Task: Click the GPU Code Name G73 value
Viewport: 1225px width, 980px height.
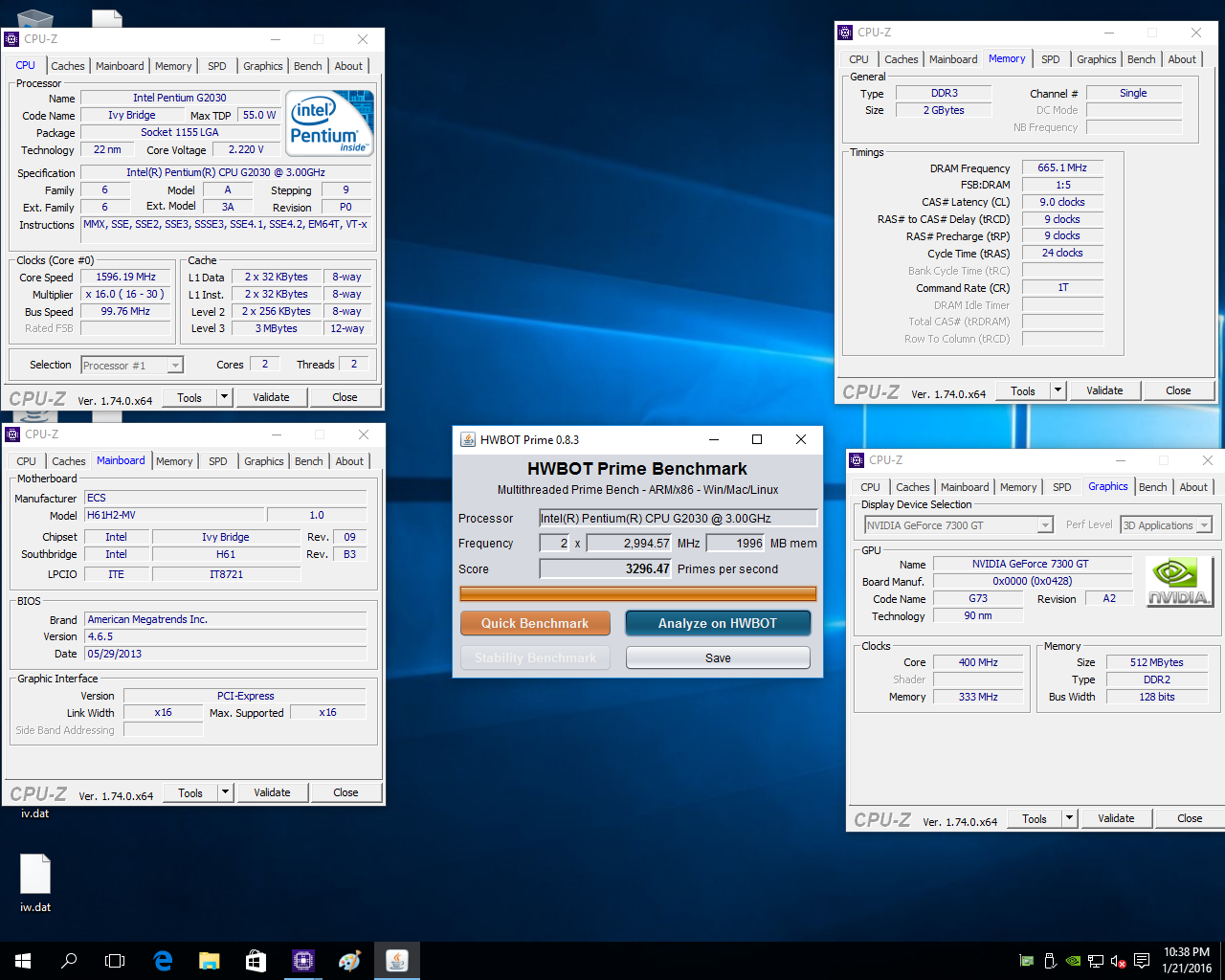Action: pyautogui.click(x=978, y=598)
